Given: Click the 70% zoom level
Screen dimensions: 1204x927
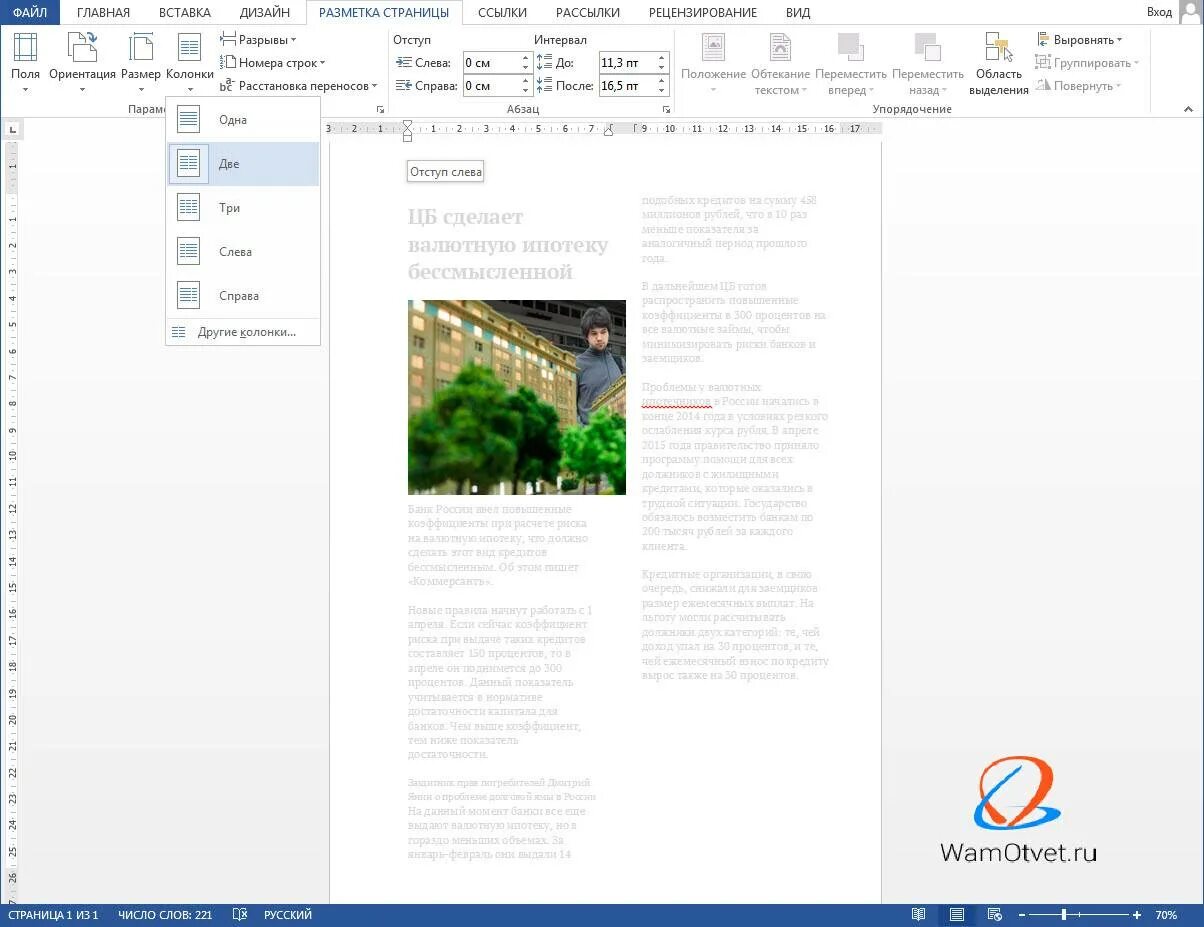Looking at the screenshot, I should [1166, 915].
